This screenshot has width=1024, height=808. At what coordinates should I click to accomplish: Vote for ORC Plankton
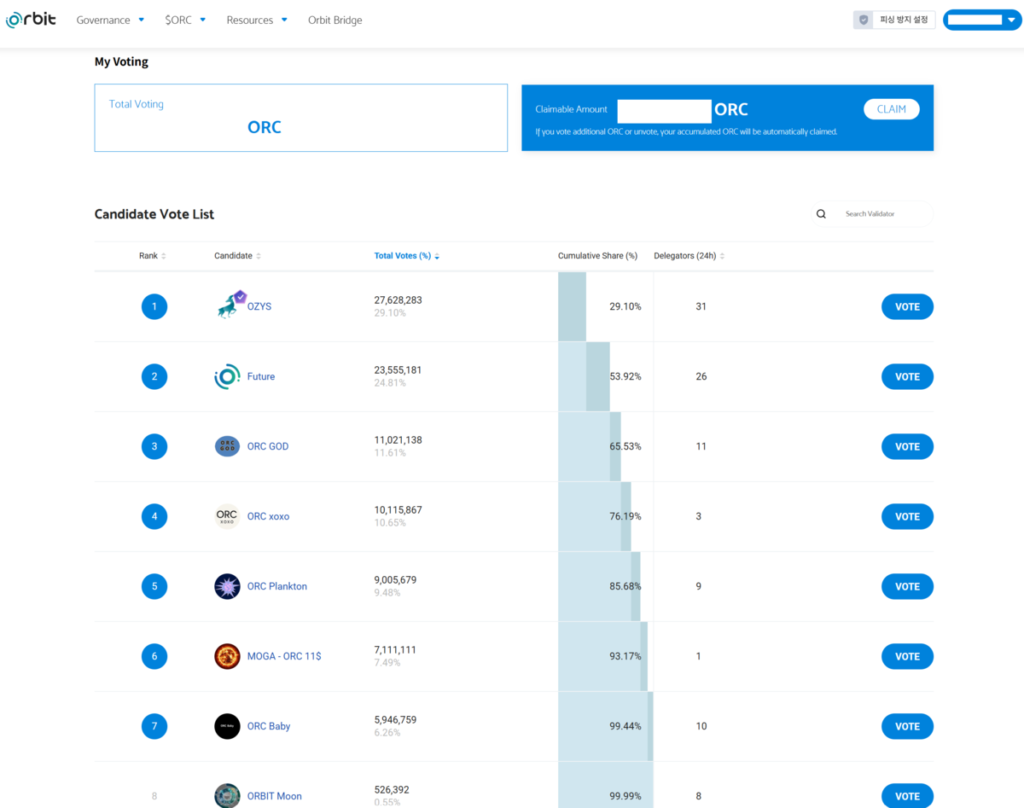(x=907, y=586)
